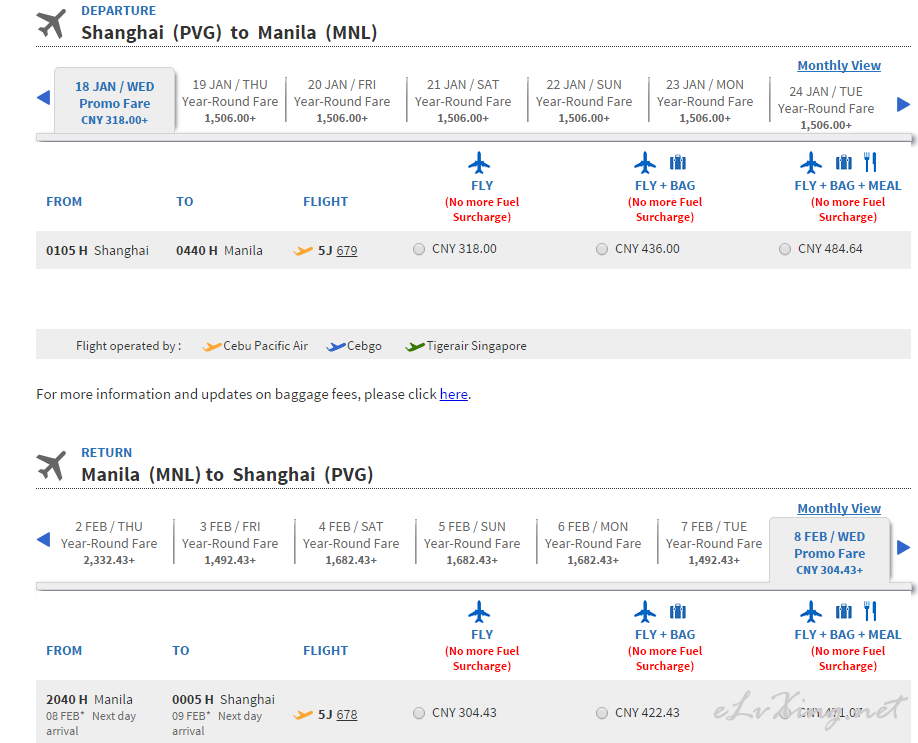Pick the CNY 422.43 Fly + Bag return fare
Image resolution: width=918 pixels, height=743 pixels.
[x=602, y=713]
